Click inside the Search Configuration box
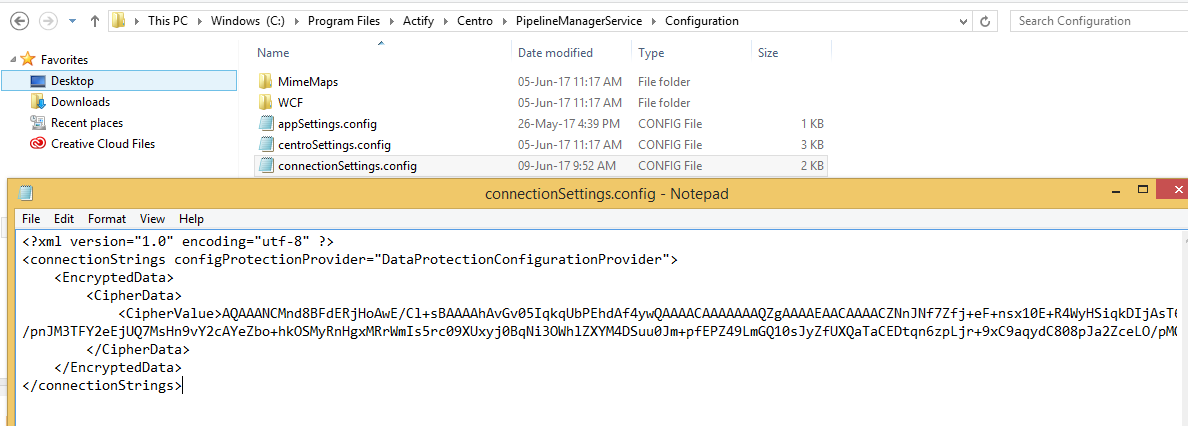 click(1095, 21)
